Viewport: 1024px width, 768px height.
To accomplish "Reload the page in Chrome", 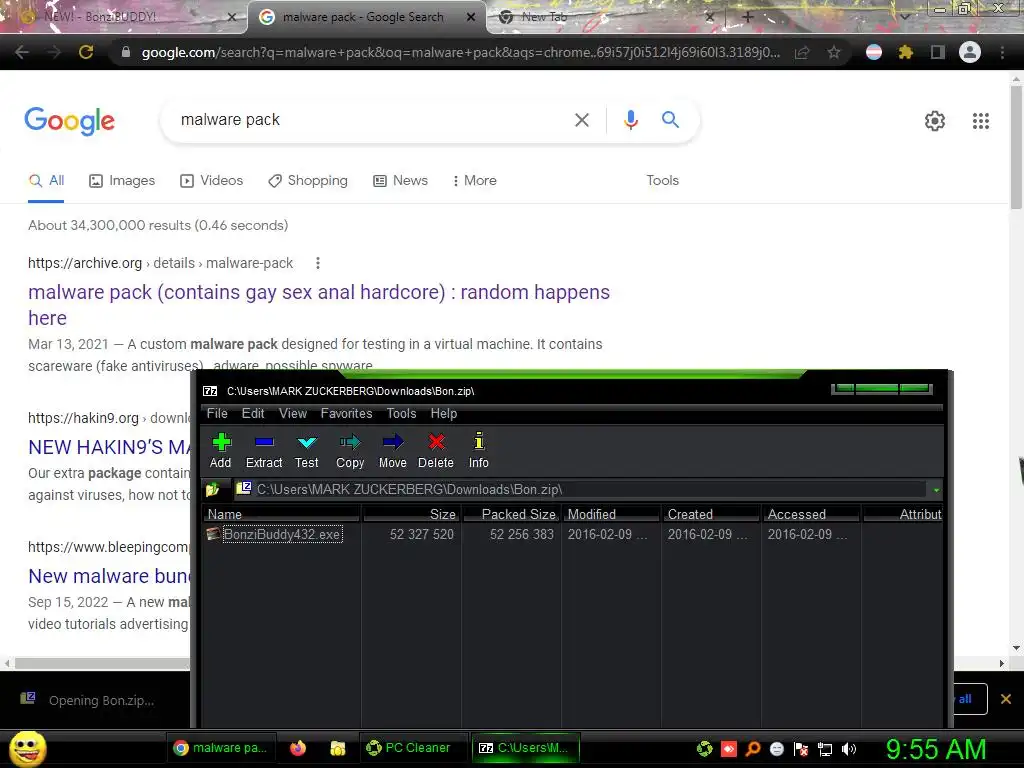I will [86, 52].
